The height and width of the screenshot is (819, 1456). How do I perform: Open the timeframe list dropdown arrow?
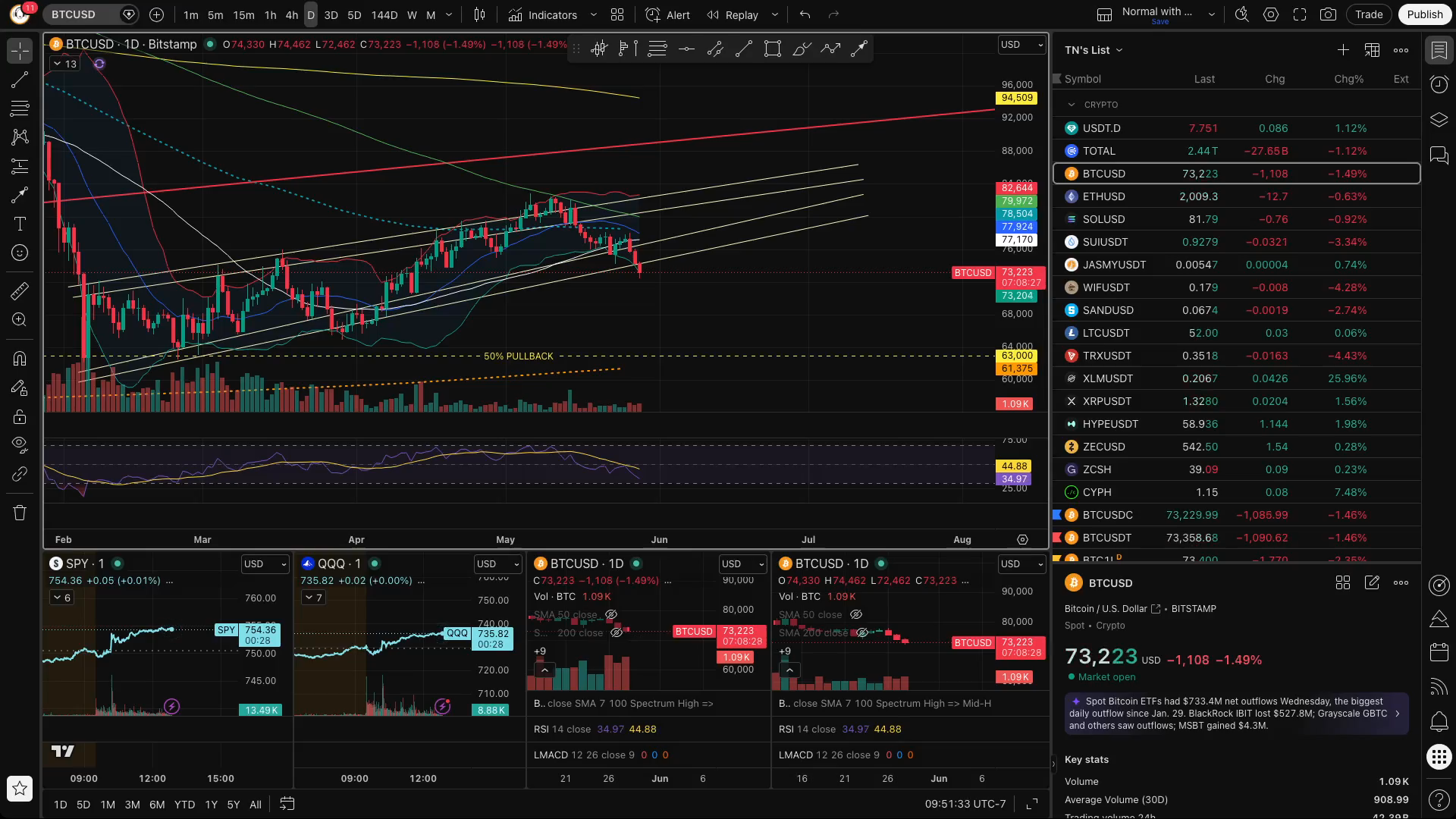tap(449, 14)
